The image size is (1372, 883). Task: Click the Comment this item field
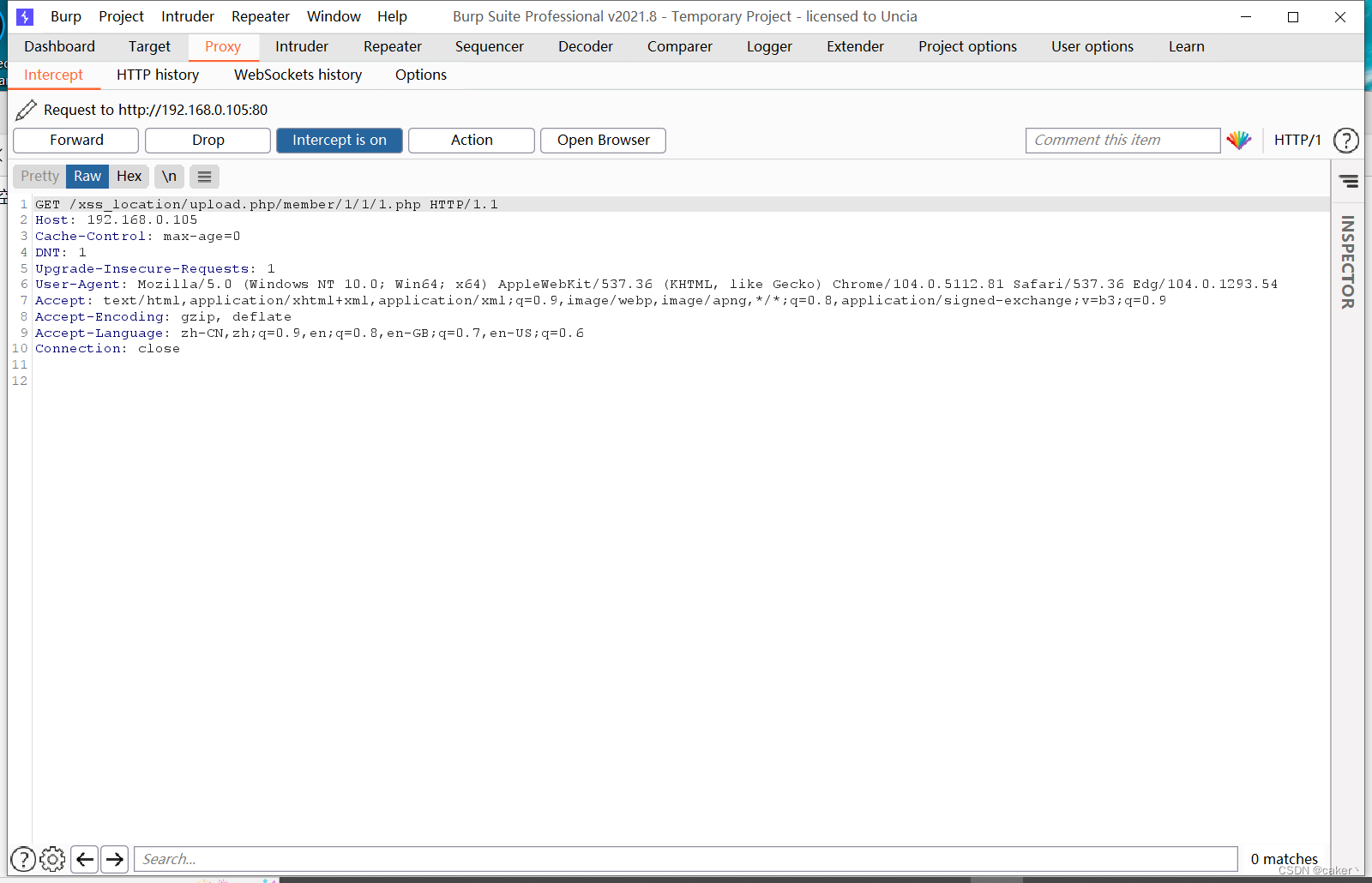pos(1122,141)
